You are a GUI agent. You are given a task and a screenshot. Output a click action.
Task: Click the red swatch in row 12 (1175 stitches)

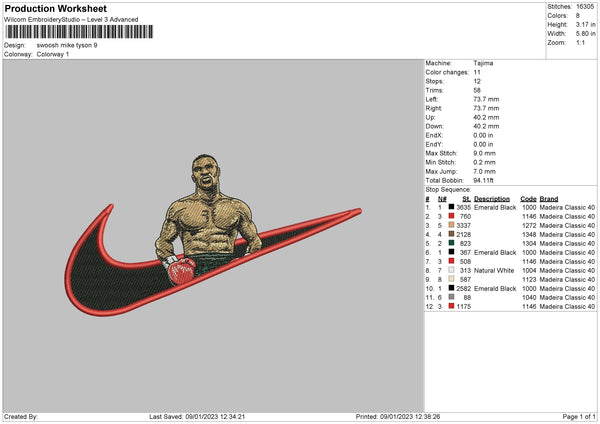452,306
